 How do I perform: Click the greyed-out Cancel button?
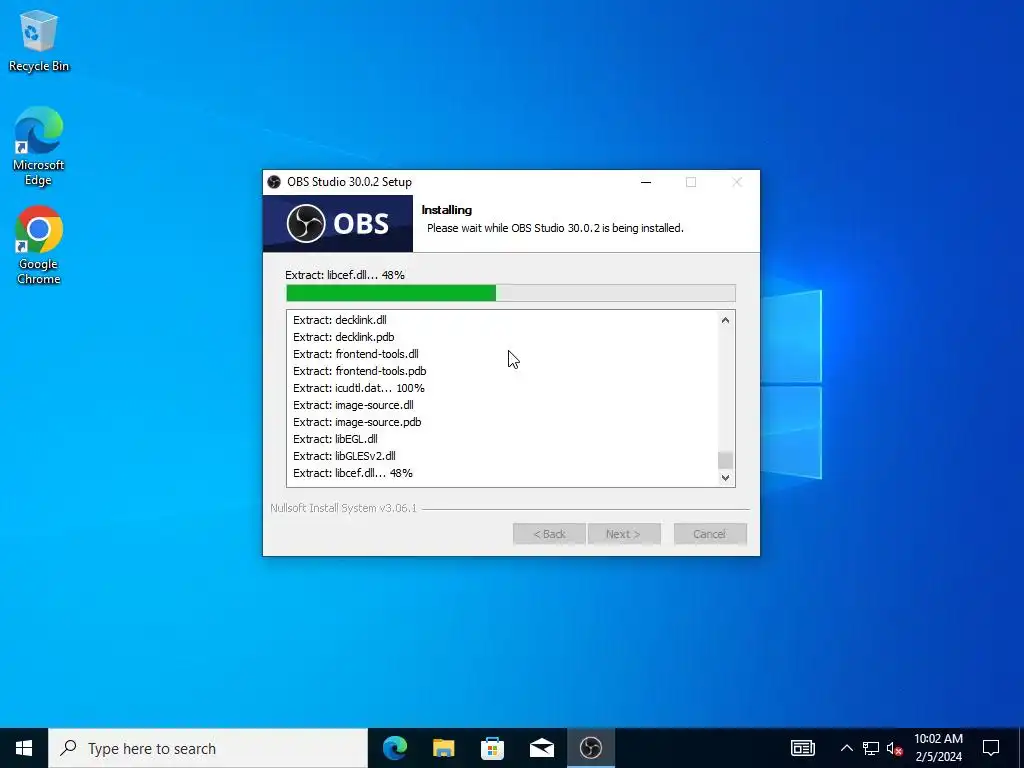710,534
